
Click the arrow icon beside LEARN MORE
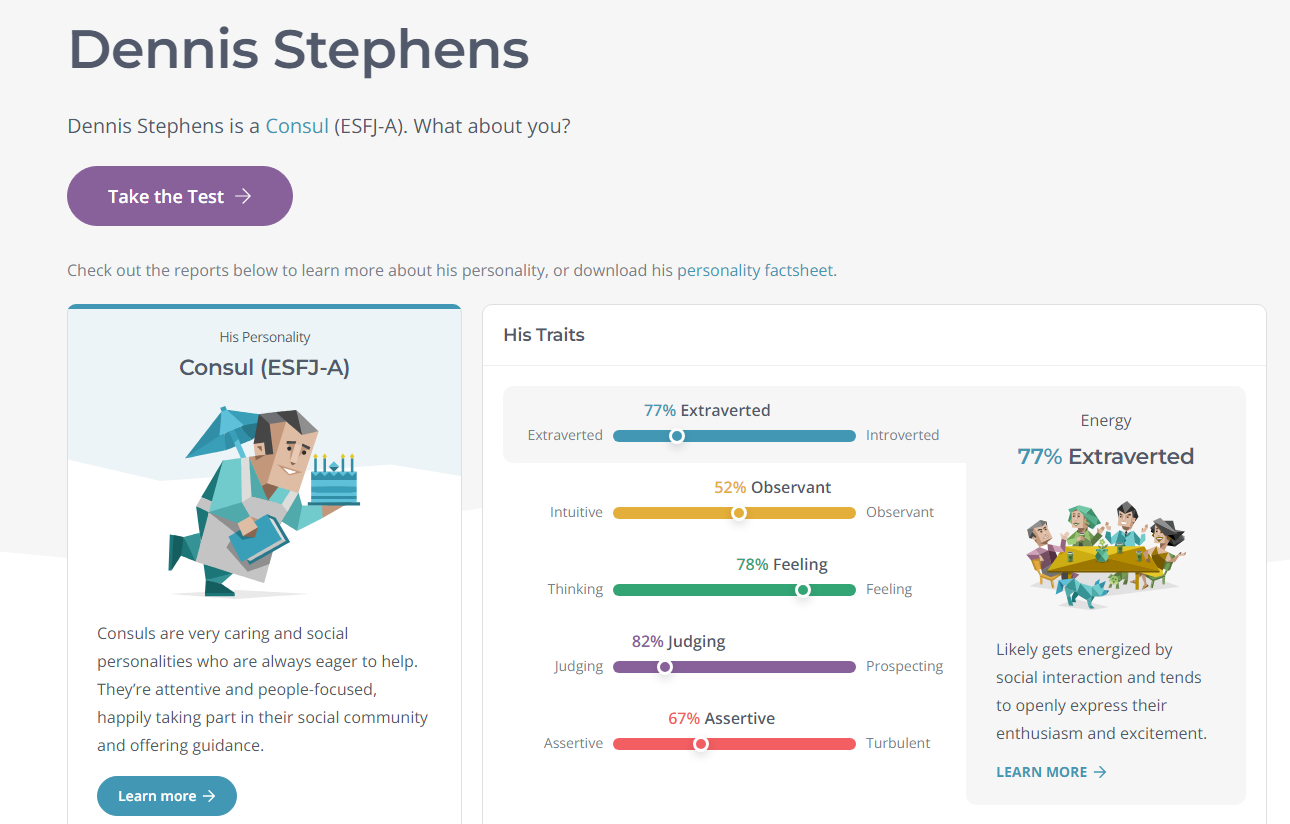[x=1100, y=772]
